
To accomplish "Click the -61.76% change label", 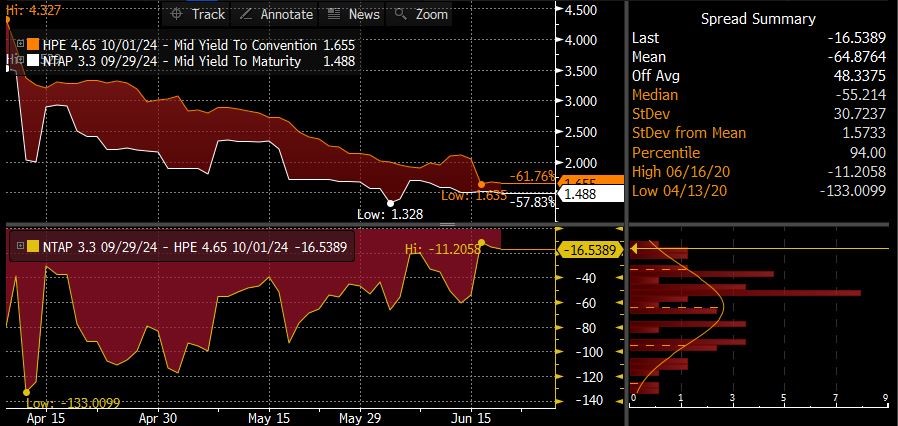I will coord(535,175).
